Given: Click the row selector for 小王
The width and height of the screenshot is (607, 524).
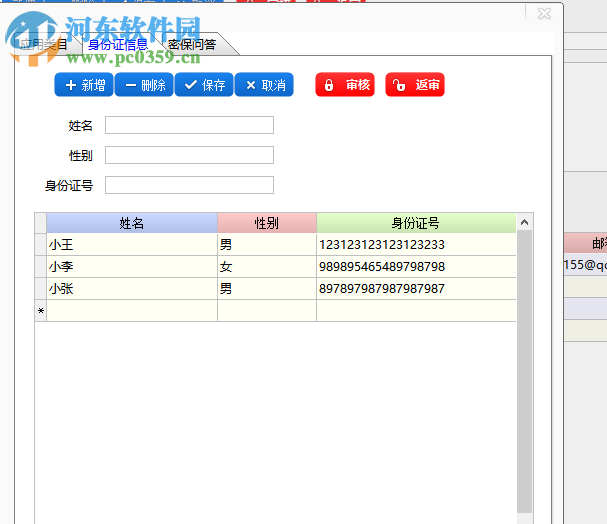Looking at the screenshot, I should [41, 244].
